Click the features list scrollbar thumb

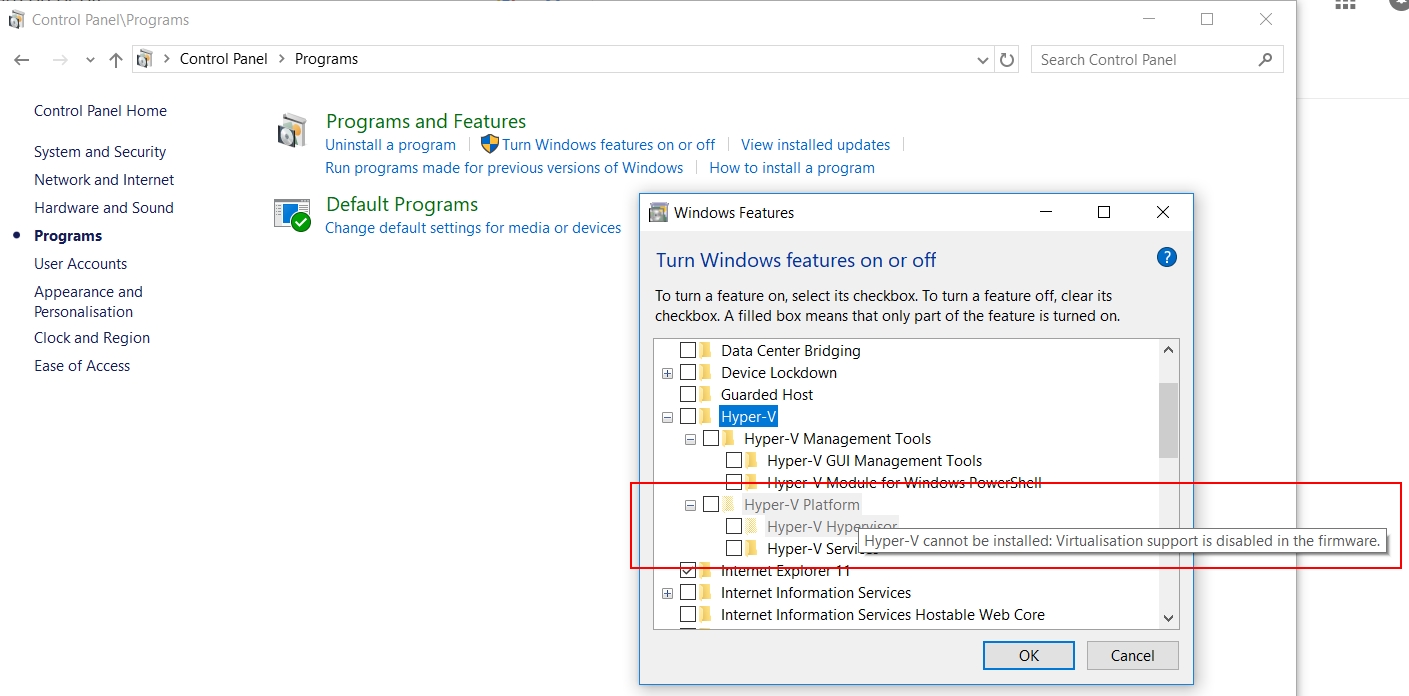coord(1168,420)
